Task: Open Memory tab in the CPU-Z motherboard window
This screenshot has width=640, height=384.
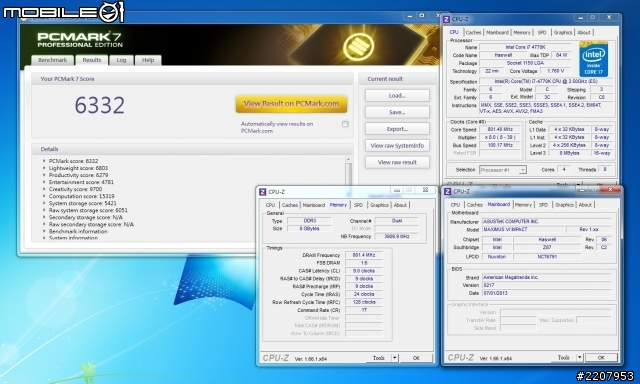Action: (523, 205)
